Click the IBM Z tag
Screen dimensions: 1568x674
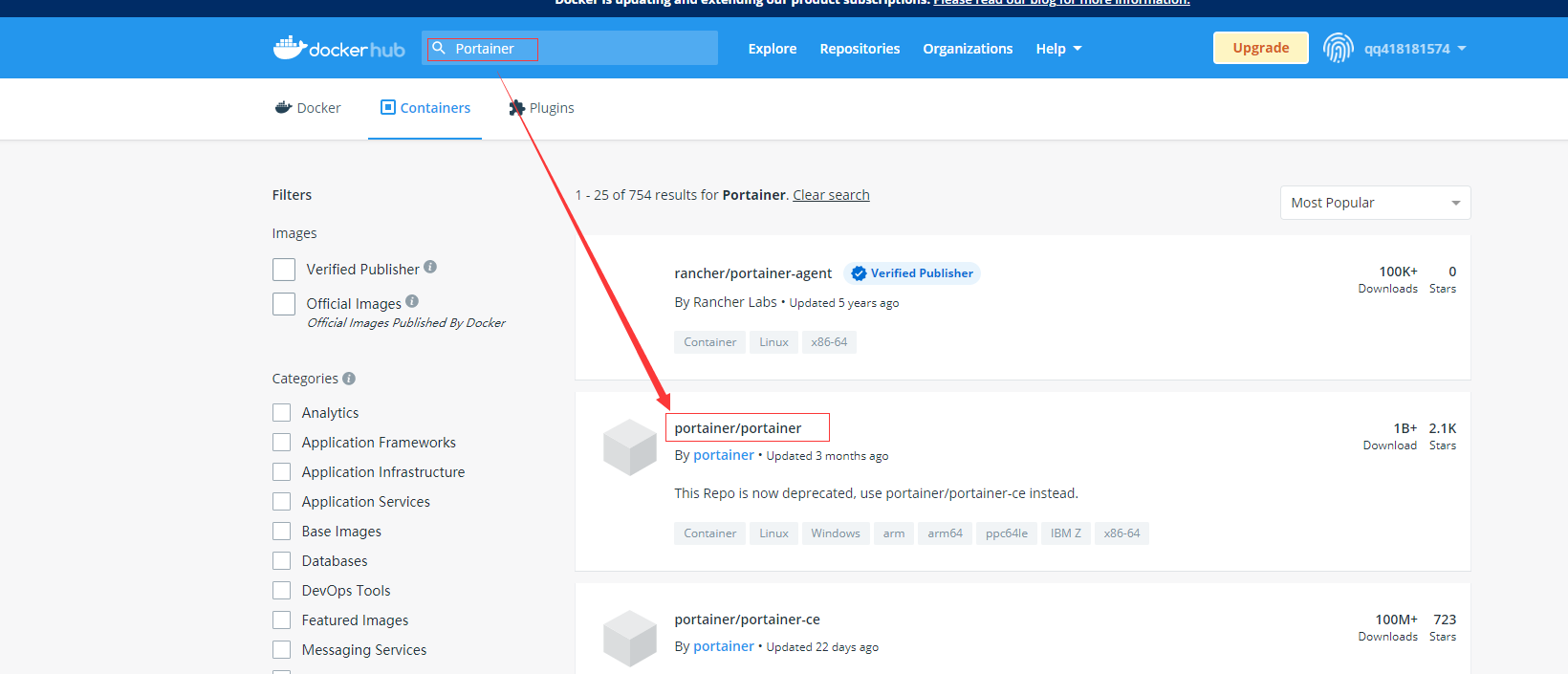(x=1066, y=533)
